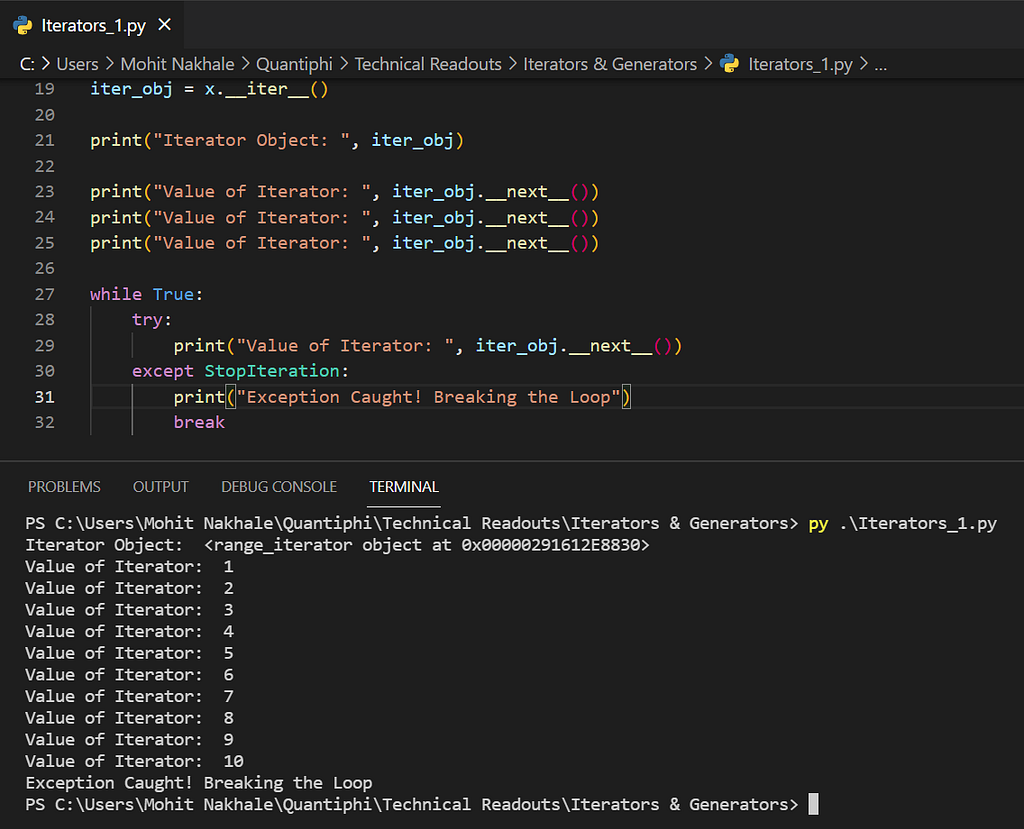1024x829 pixels.
Task: Click line number 31 in the gutter
Action: pyautogui.click(x=44, y=397)
